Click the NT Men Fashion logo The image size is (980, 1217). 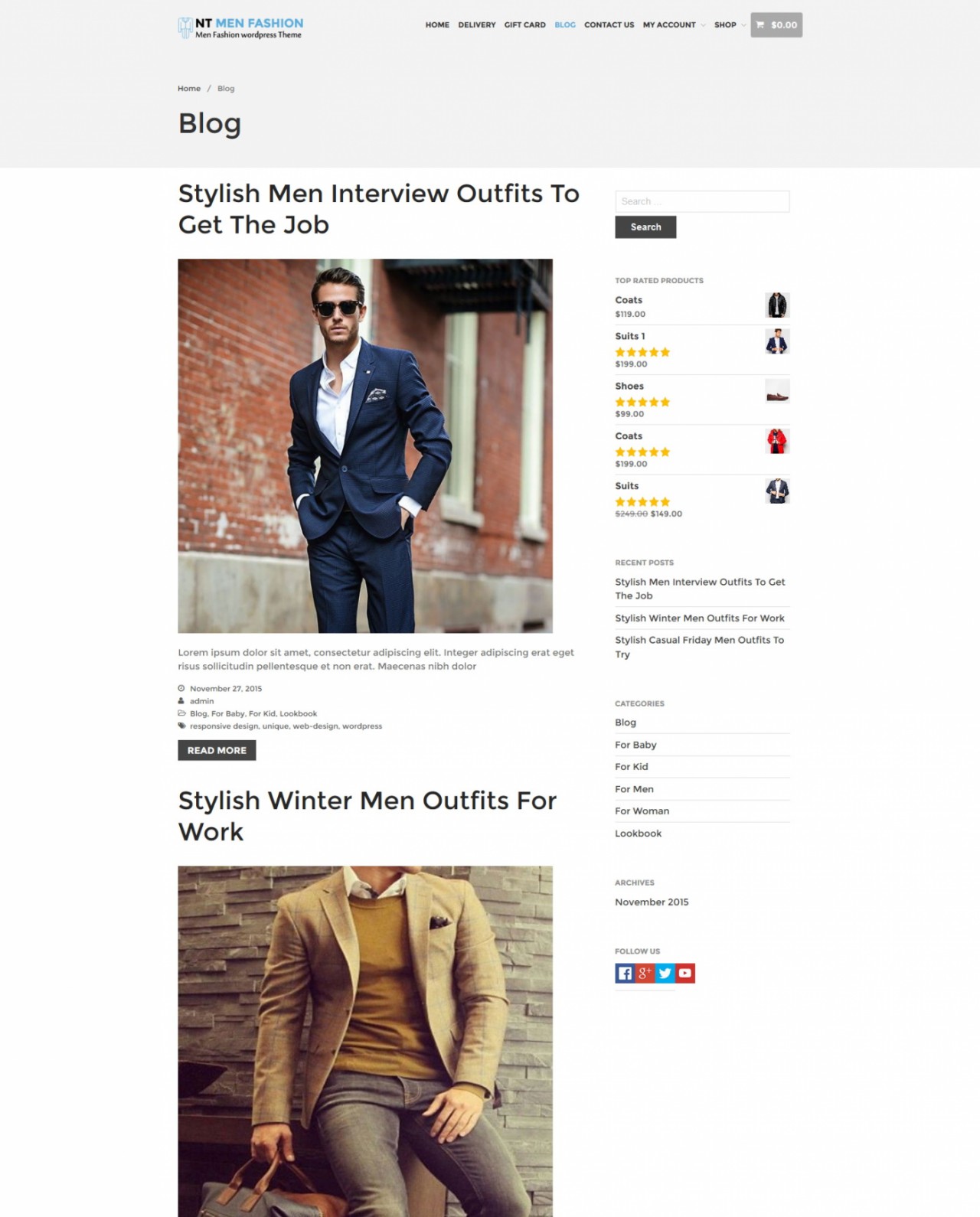tap(240, 28)
